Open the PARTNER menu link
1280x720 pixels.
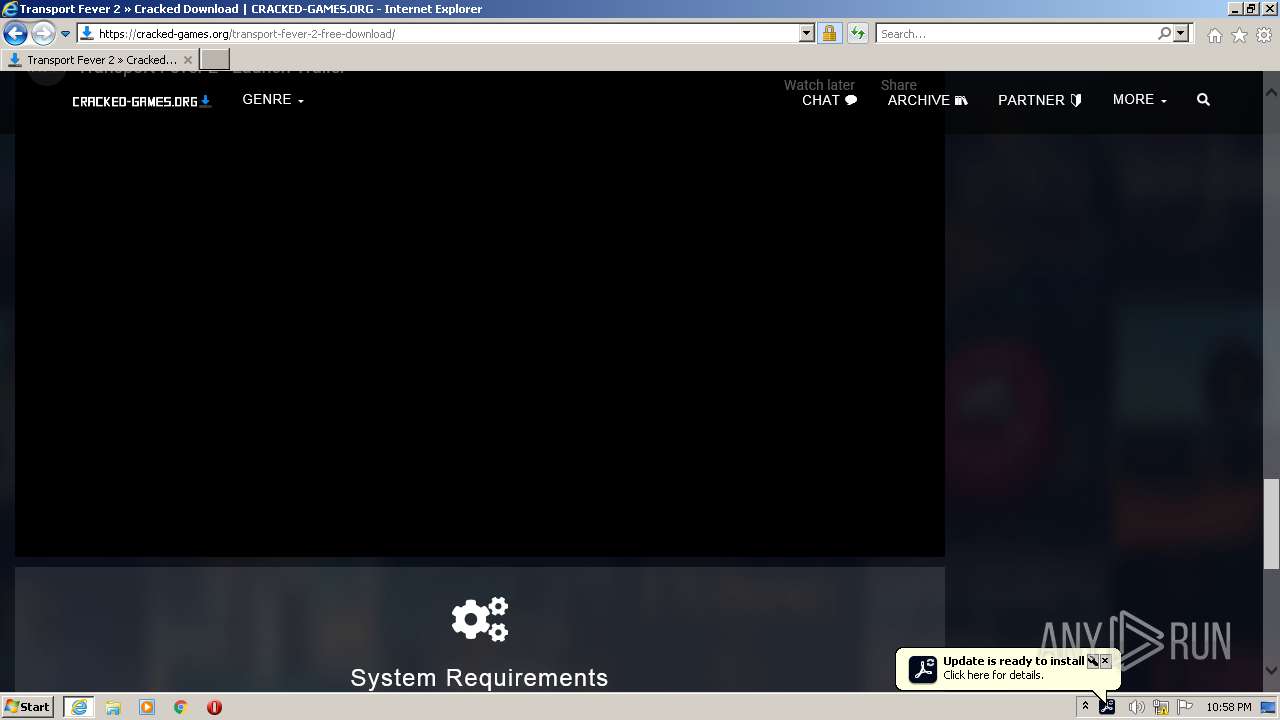tap(1040, 100)
